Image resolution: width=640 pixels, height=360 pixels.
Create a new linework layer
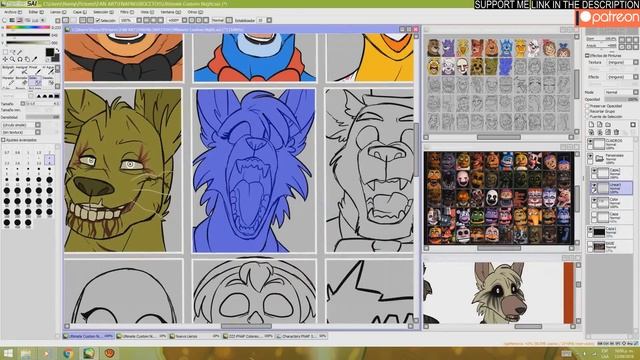click(x=600, y=124)
